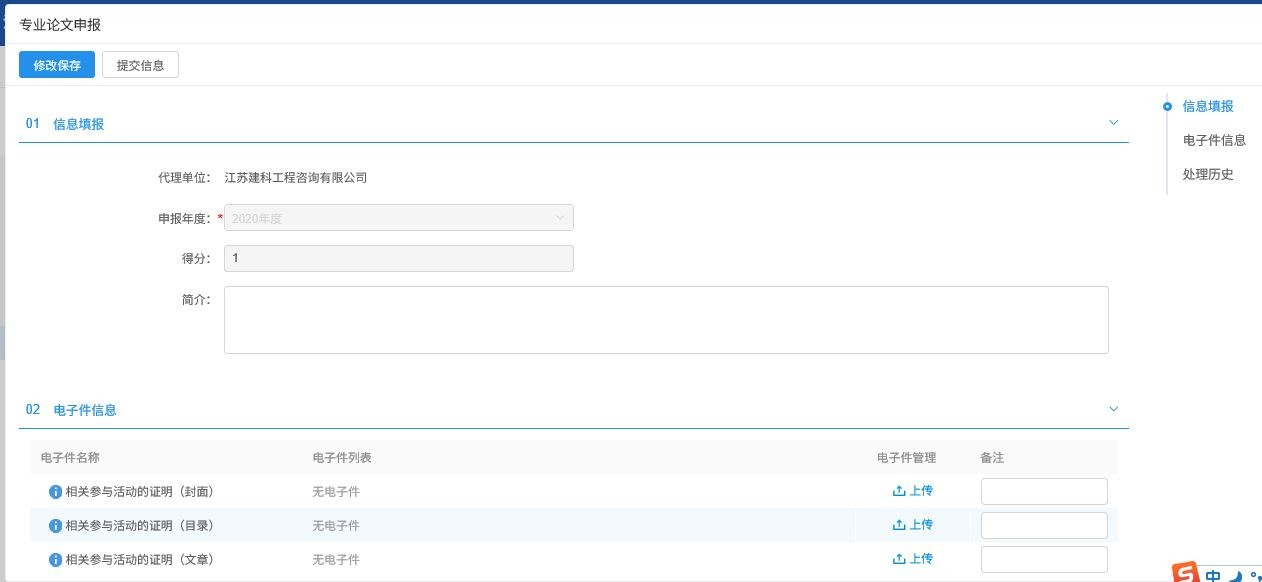Jump to 信息填报 in side navigation

point(1207,106)
